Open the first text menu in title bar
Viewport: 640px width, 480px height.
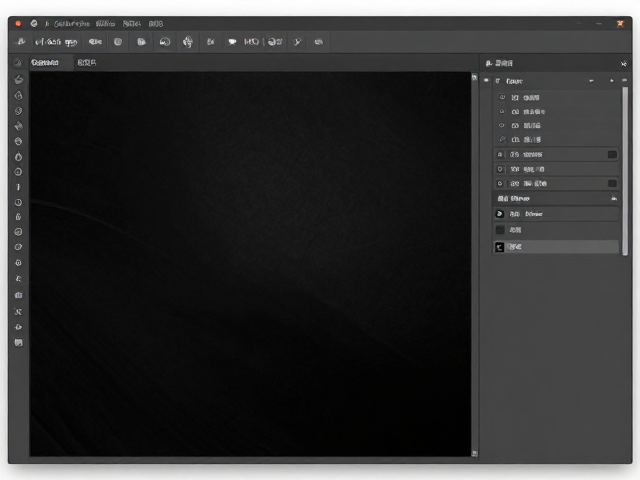coord(72,24)
